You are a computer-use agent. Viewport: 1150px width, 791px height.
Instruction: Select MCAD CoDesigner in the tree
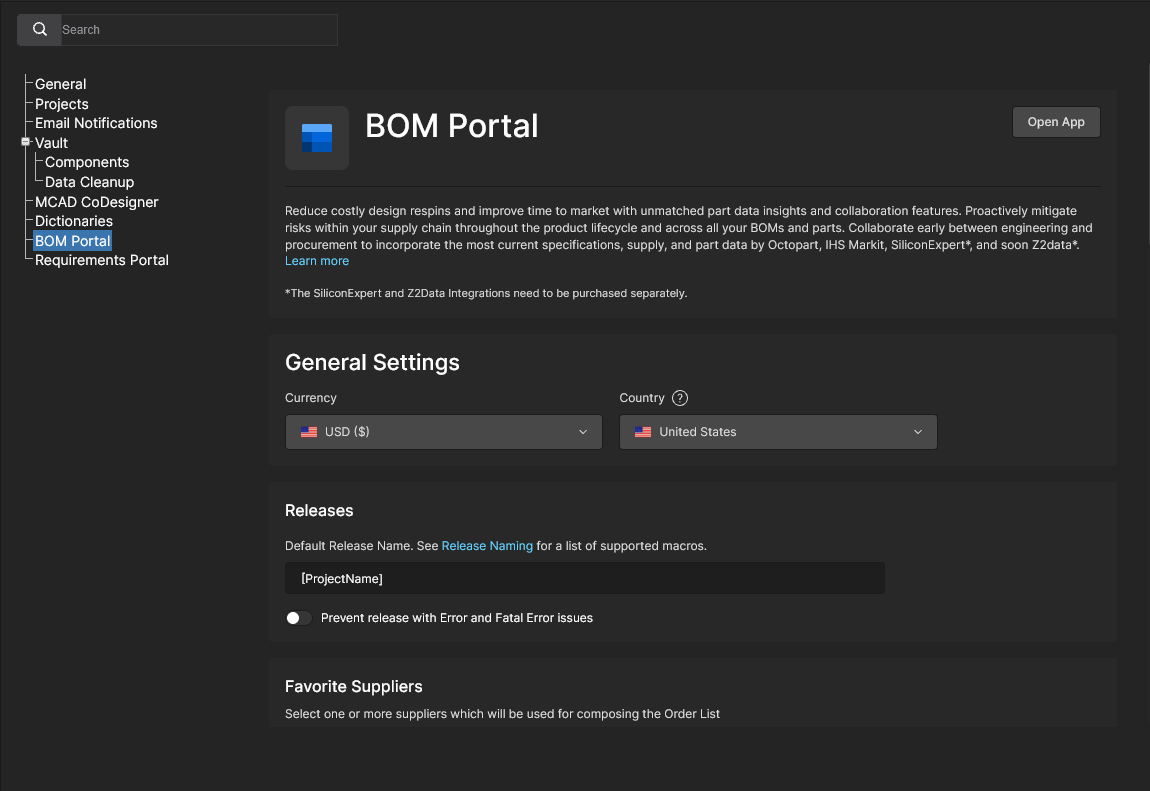97,202
